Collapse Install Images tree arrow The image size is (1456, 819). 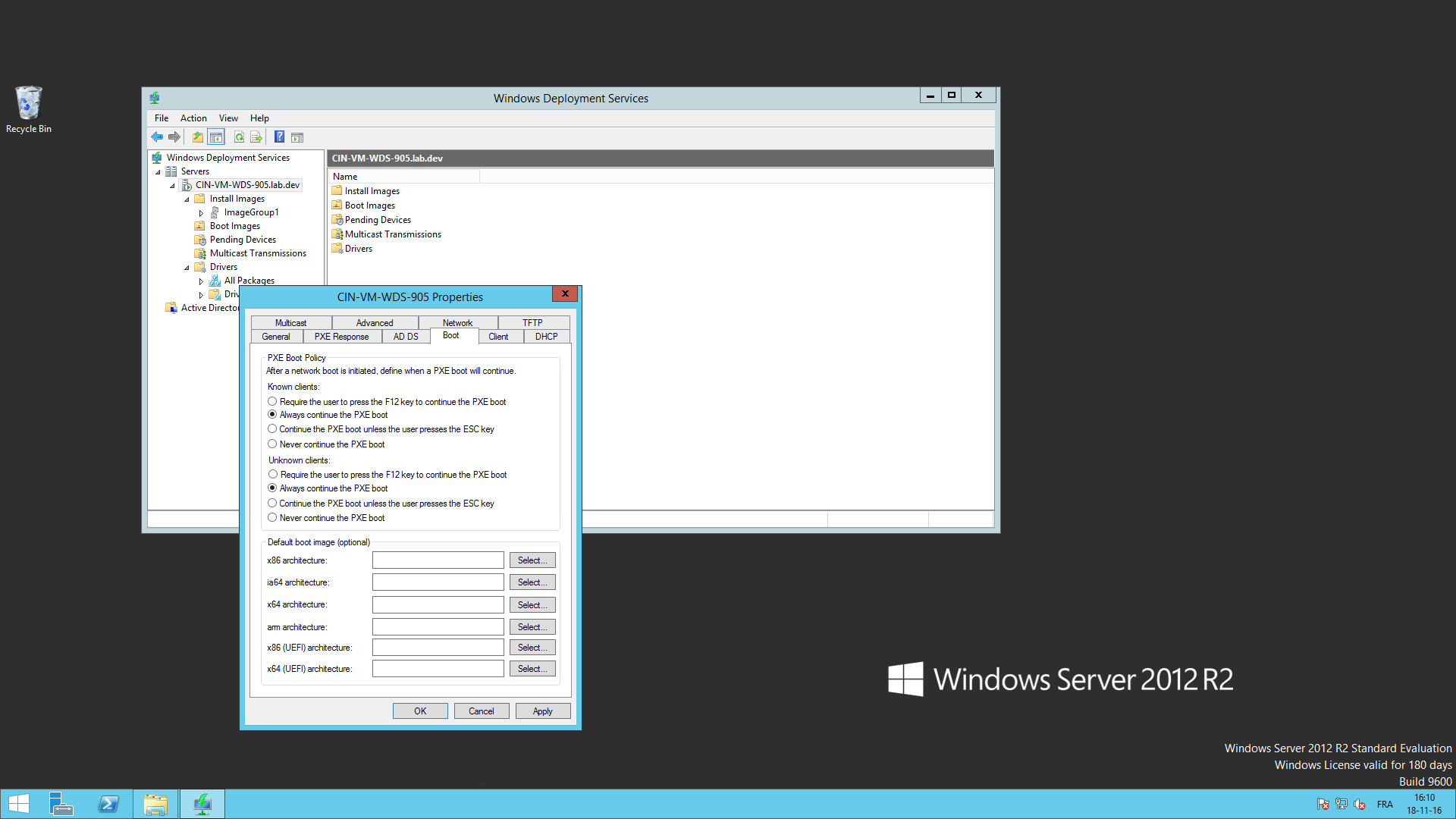[187, 199]
